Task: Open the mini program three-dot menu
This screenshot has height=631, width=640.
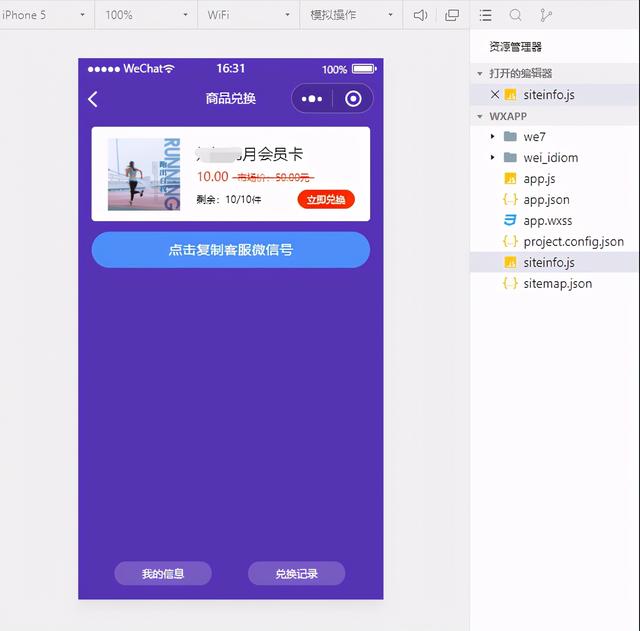Action: point(312,99)
